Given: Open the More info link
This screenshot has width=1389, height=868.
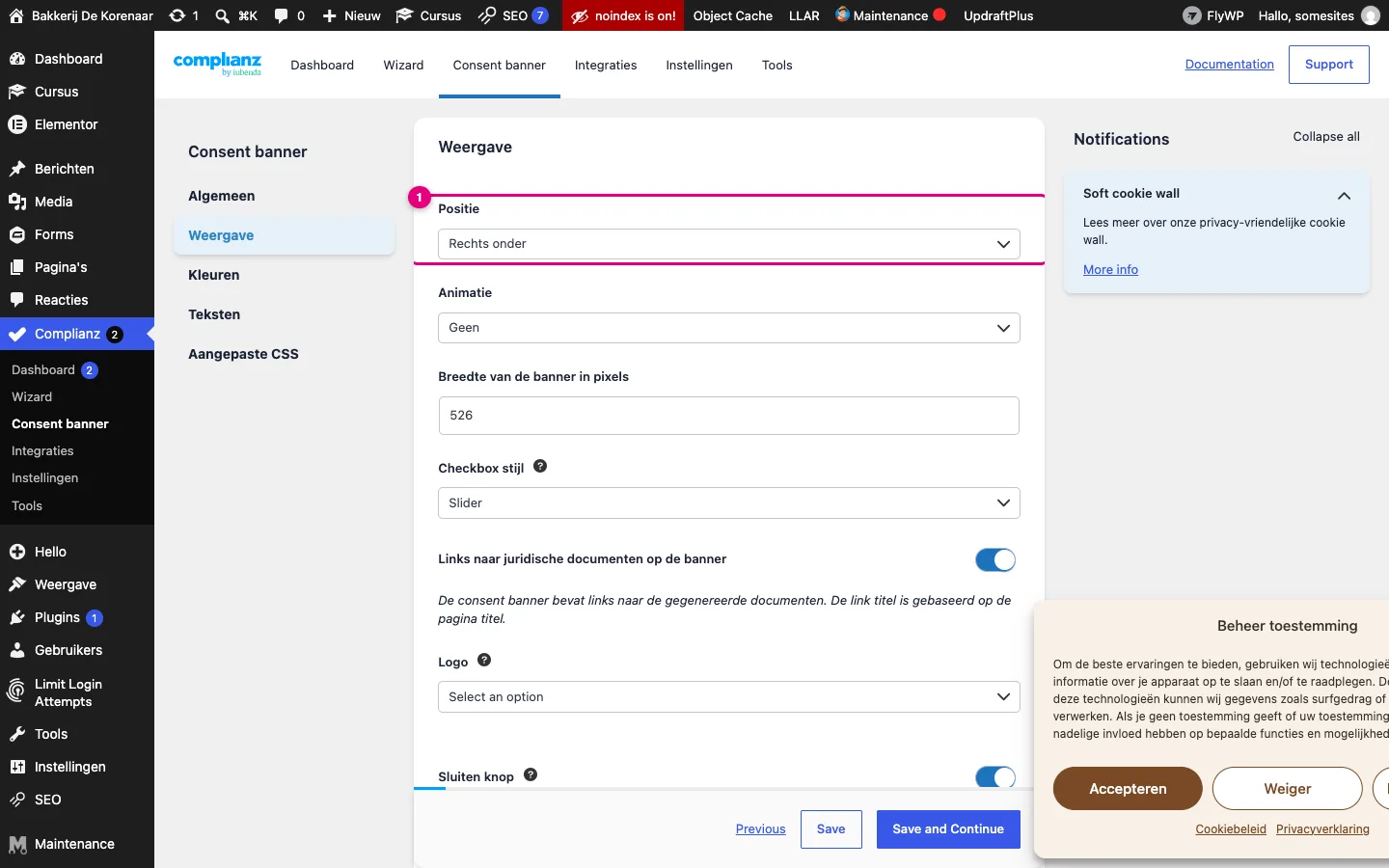Looking at the screenshot, I should pos(1110,270).
